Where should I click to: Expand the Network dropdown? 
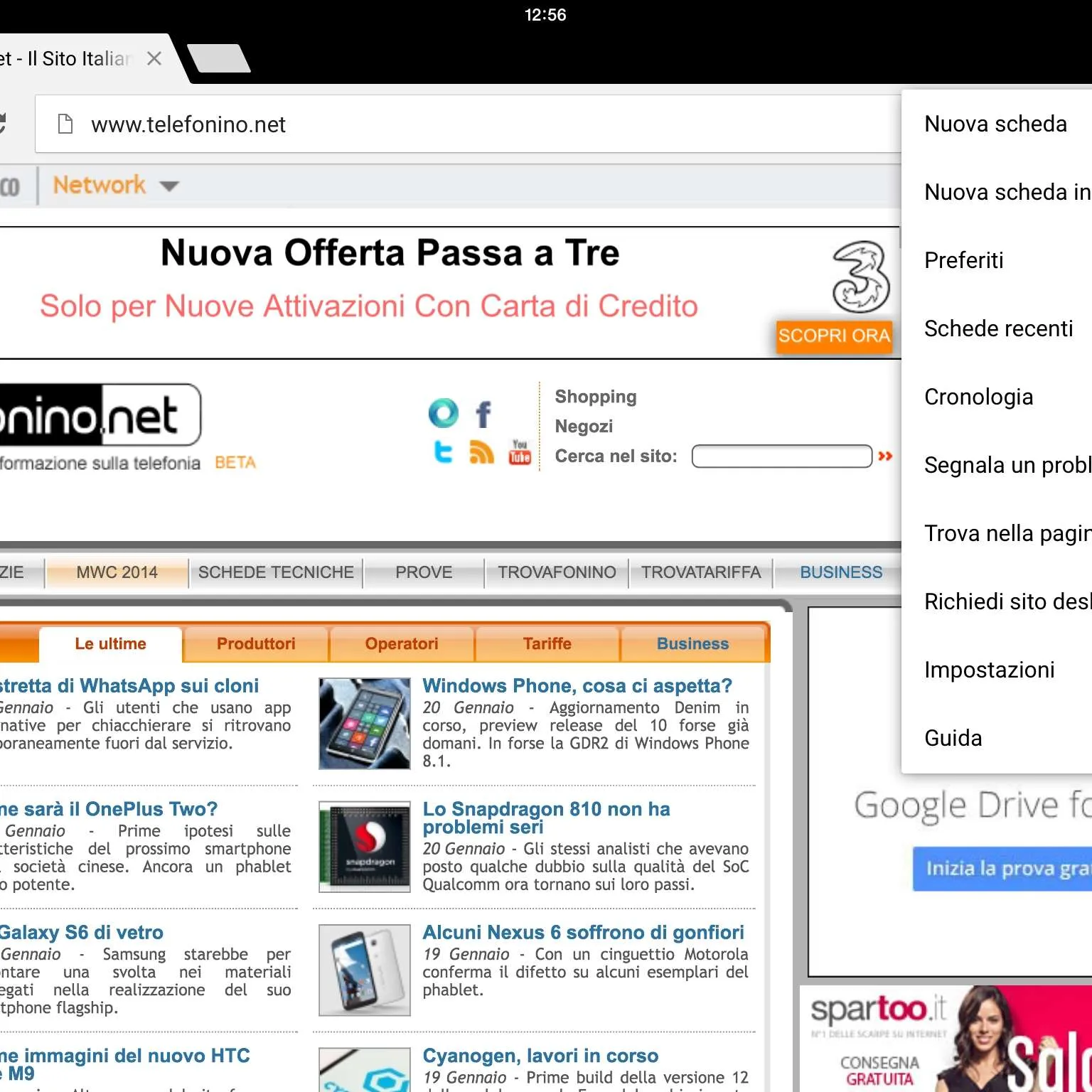point(116,186)
